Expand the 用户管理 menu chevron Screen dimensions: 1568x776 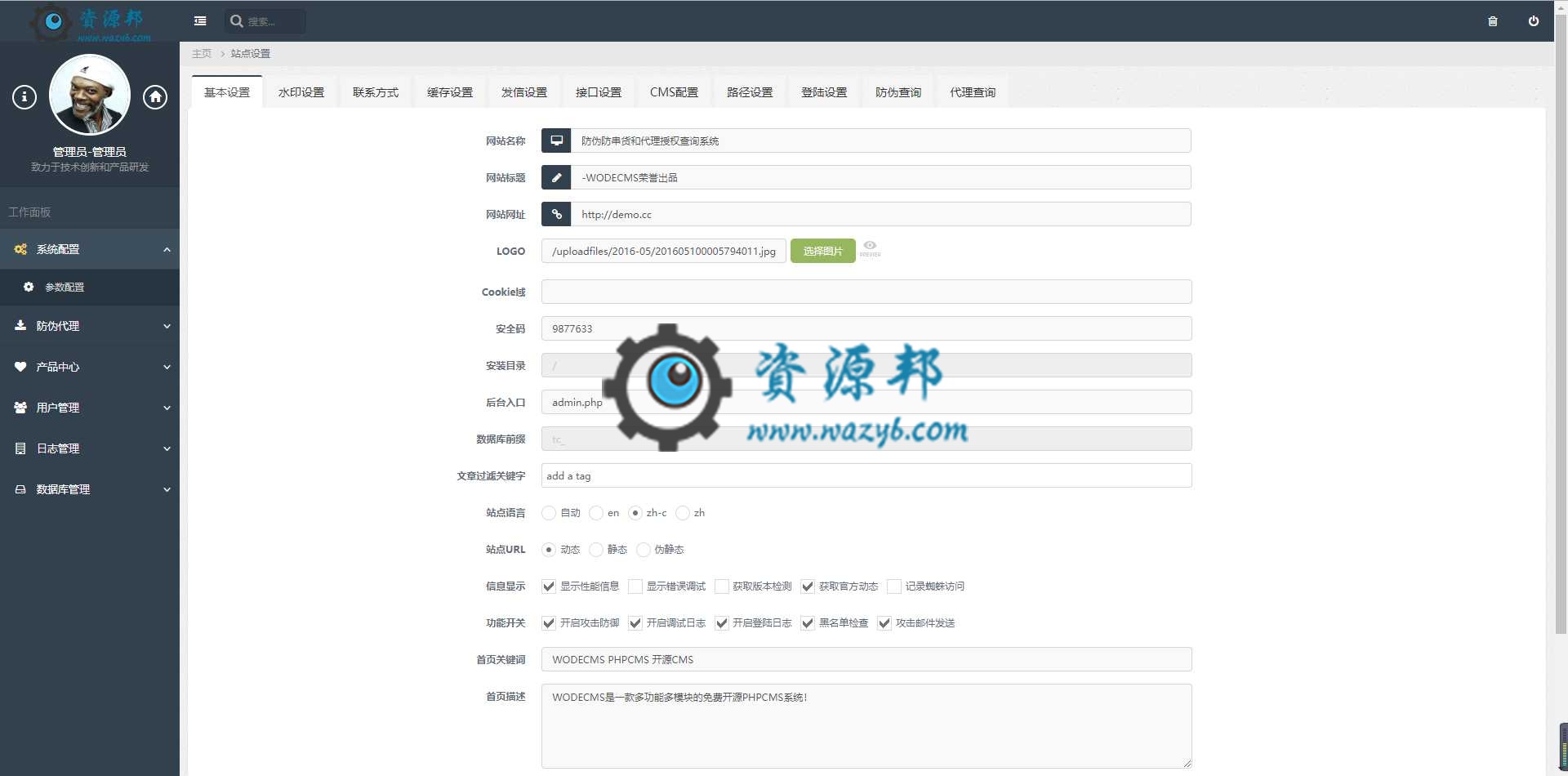(x=167, y=408)
